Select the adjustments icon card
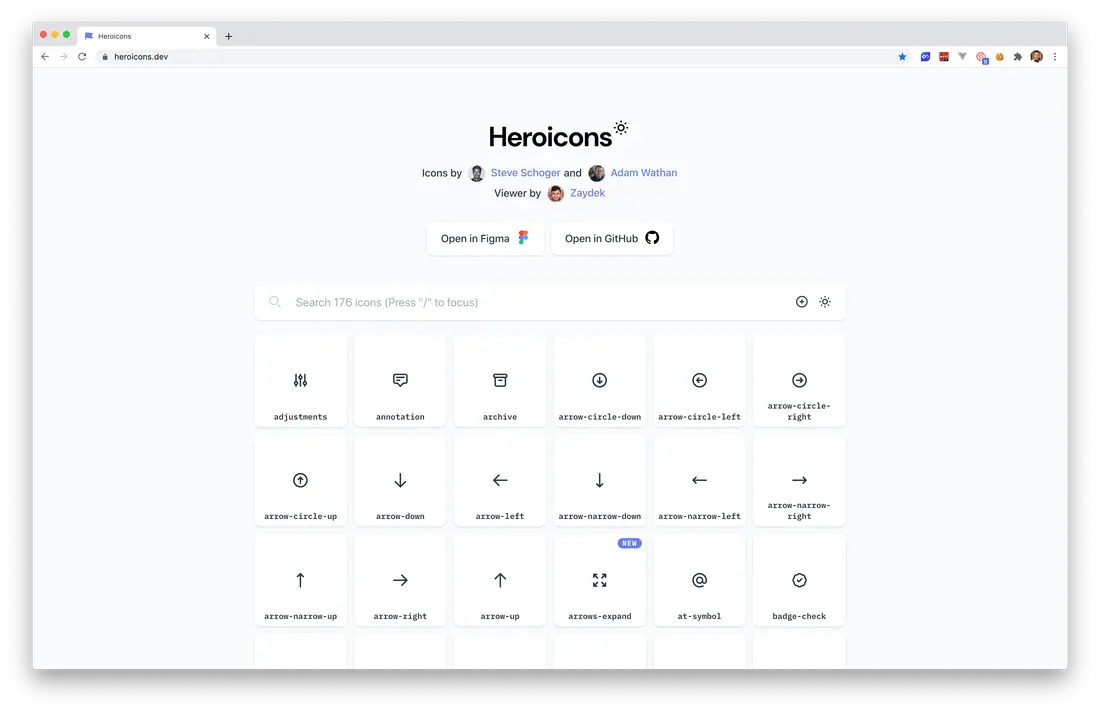The width and height of the screenshot is (1100, 712). click(x=300, y=381)
